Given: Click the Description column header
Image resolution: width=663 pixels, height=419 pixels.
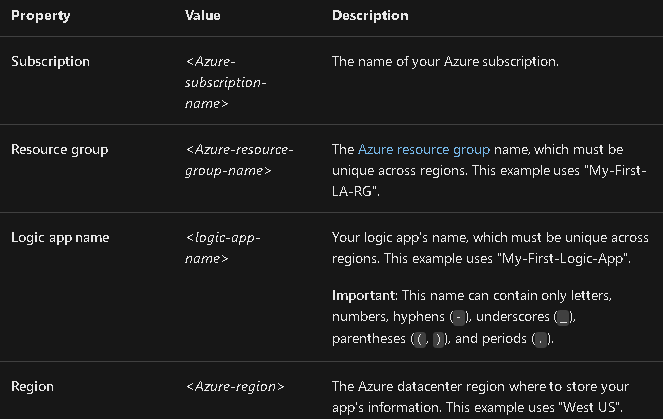Looking at the screenshot, I should 370,16.
